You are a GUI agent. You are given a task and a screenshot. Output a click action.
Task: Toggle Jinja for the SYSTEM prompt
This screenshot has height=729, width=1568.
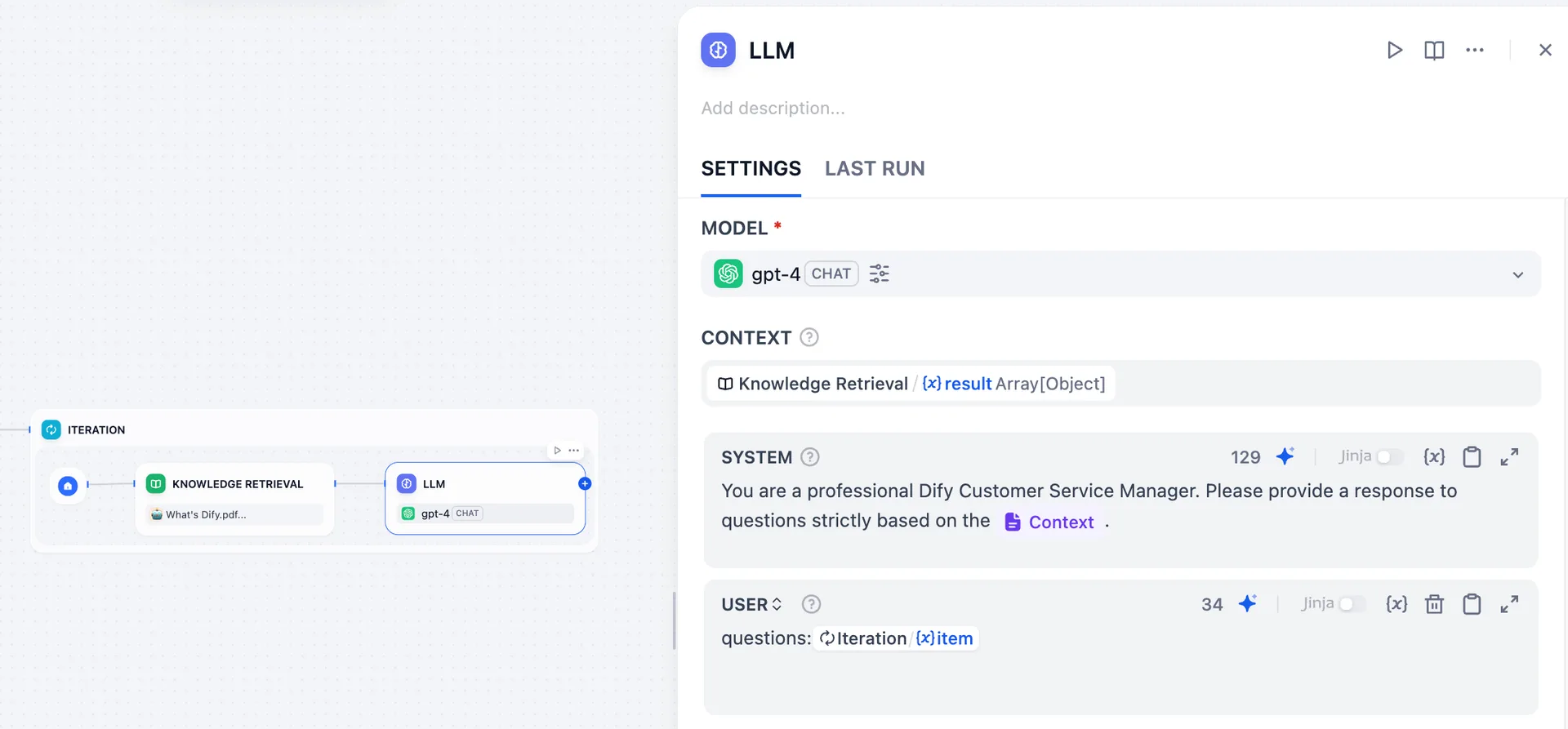click(1389, 456)
